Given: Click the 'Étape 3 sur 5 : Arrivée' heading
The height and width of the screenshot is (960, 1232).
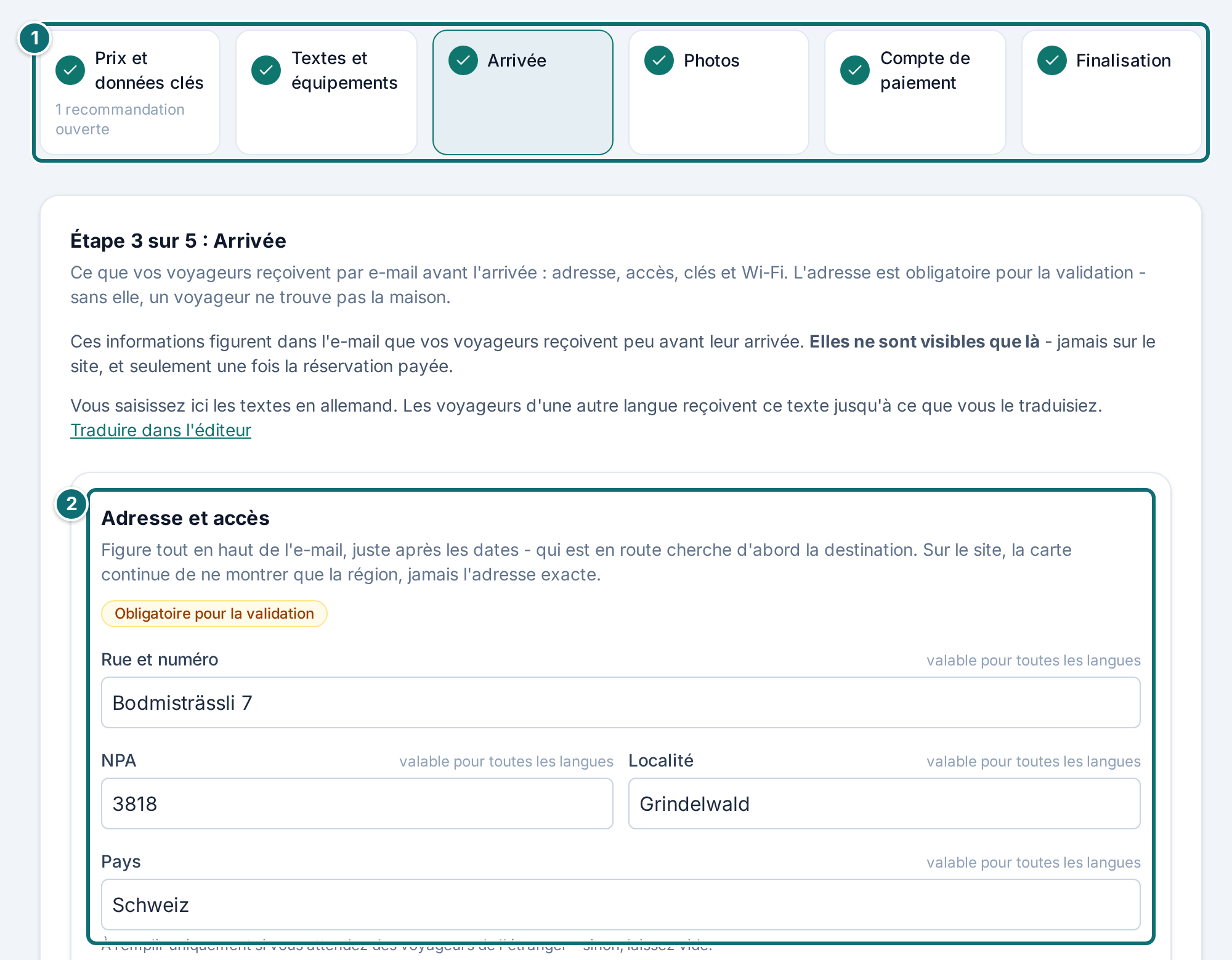Looking at the screenshot, I should pos(178,240).
